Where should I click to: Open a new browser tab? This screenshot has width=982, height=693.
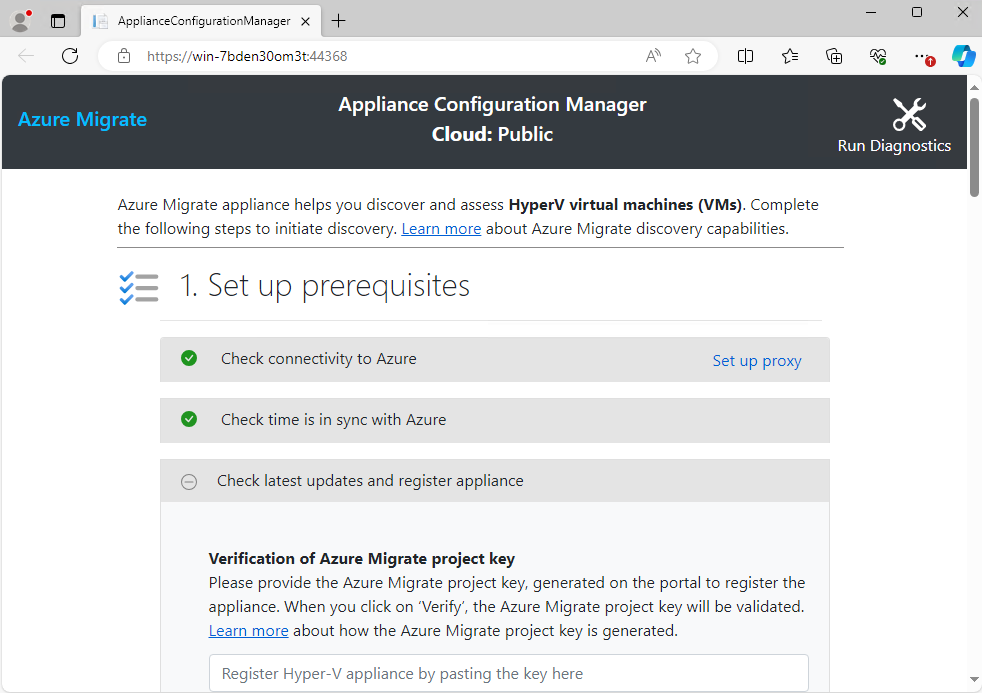(338, 21)
